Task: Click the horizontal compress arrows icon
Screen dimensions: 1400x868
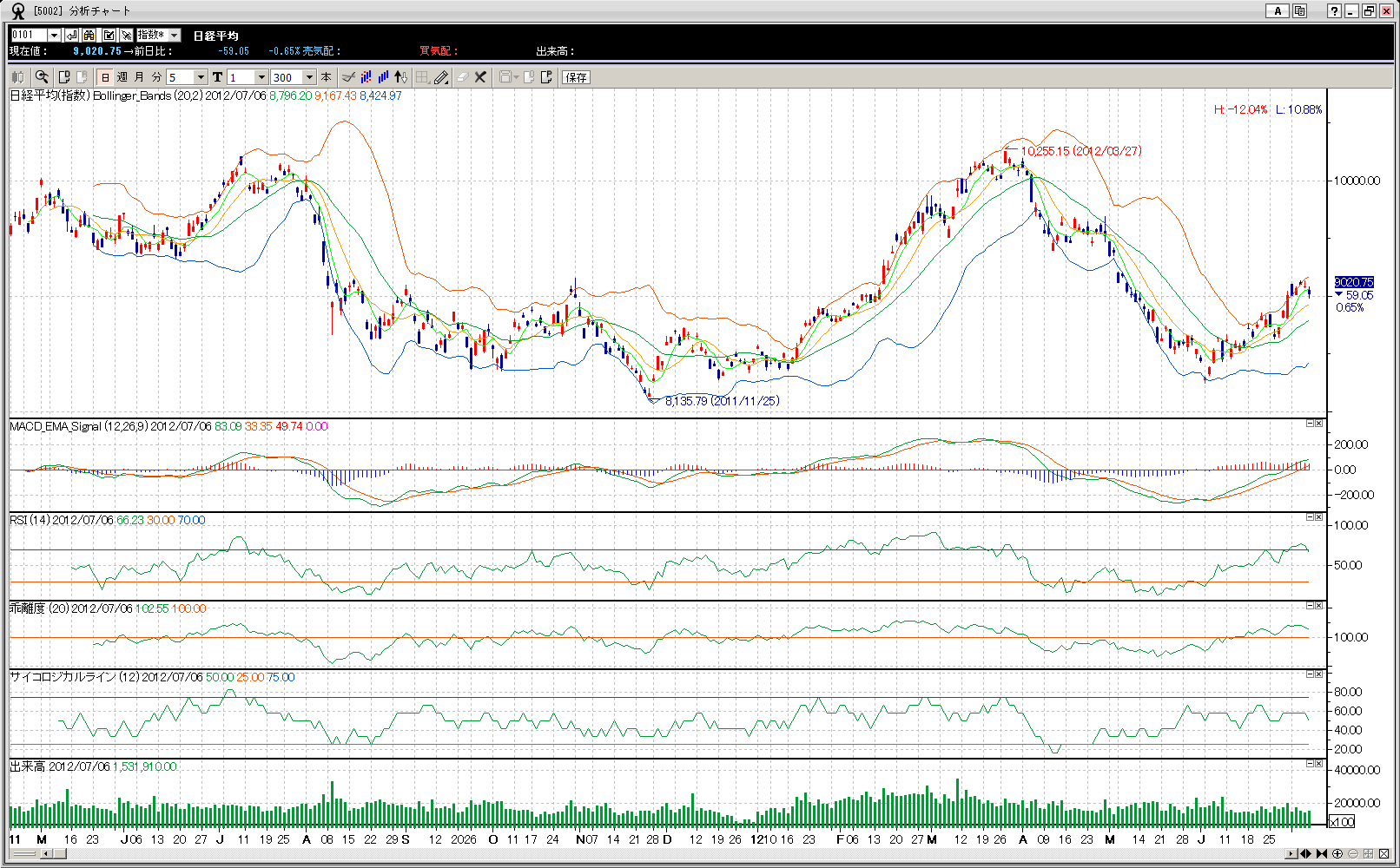Action: click(x=1322, y=854)
